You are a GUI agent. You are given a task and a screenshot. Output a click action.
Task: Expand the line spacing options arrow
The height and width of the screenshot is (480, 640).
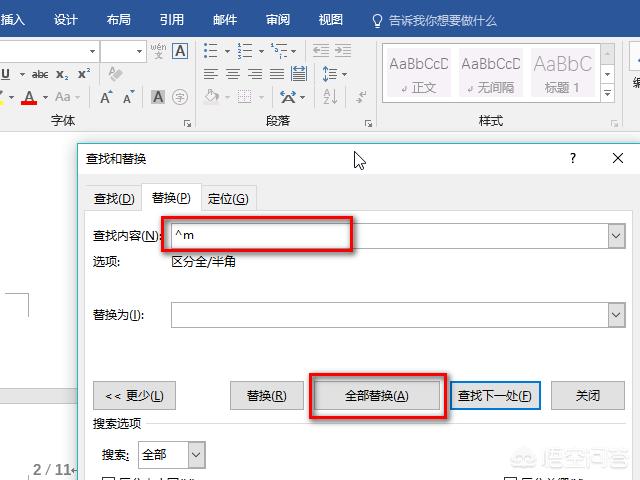(344, 74)
